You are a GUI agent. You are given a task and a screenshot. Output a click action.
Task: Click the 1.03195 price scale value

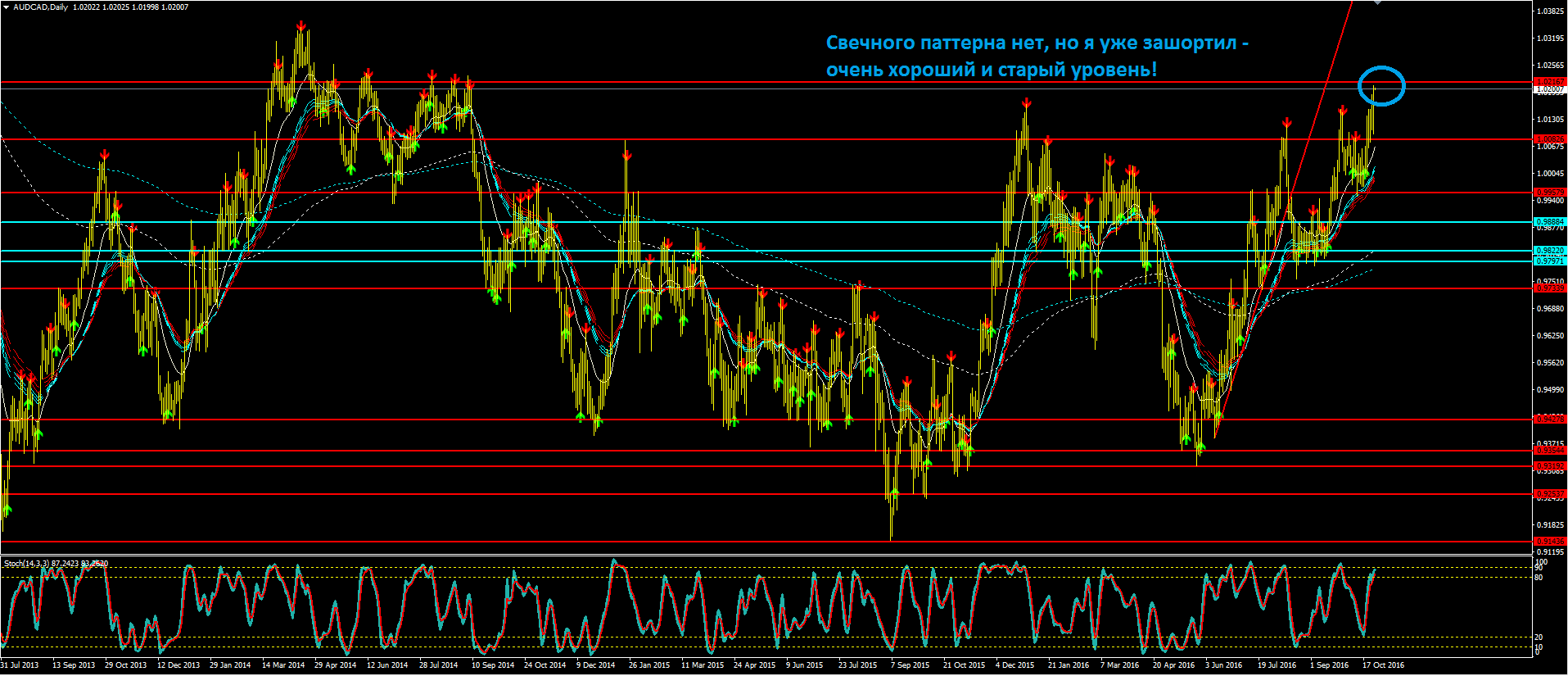1550,39
